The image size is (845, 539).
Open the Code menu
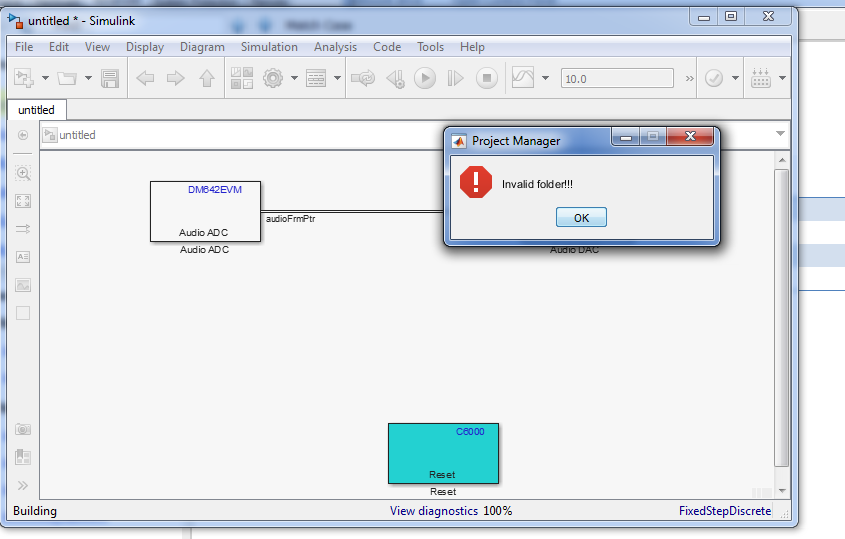387,47
